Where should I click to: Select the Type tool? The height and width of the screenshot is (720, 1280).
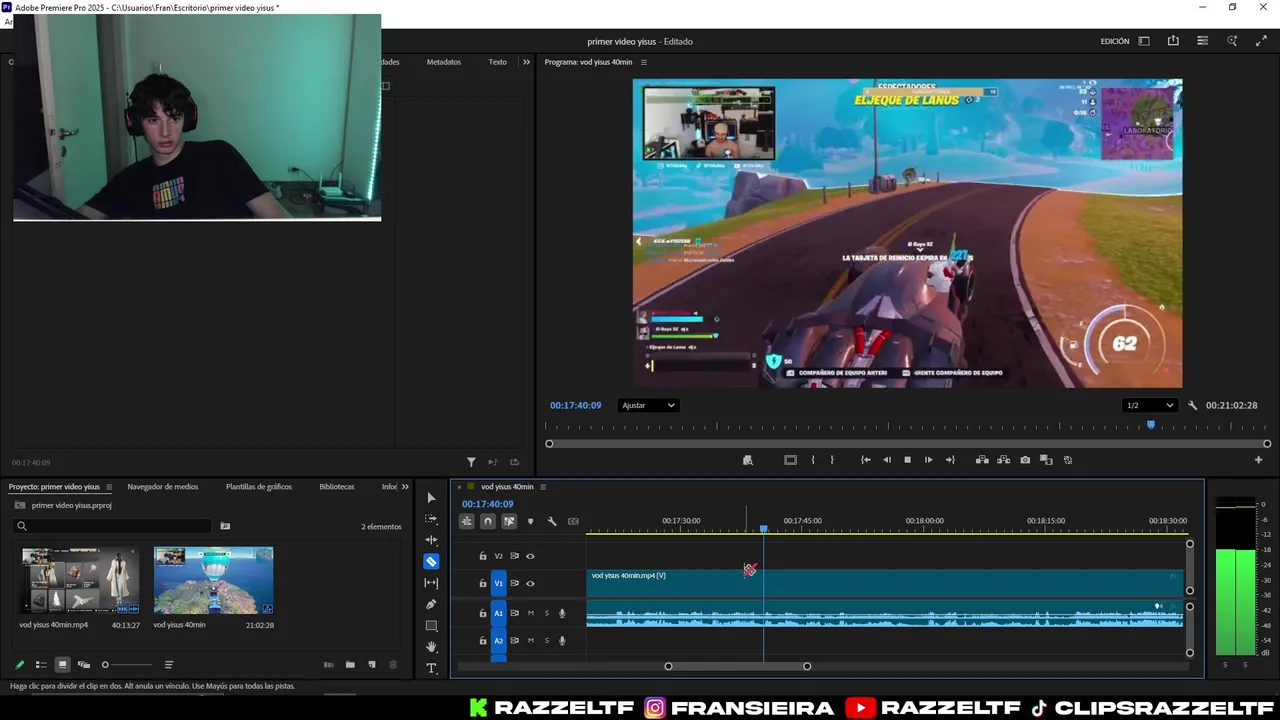[x=431, y=668]
